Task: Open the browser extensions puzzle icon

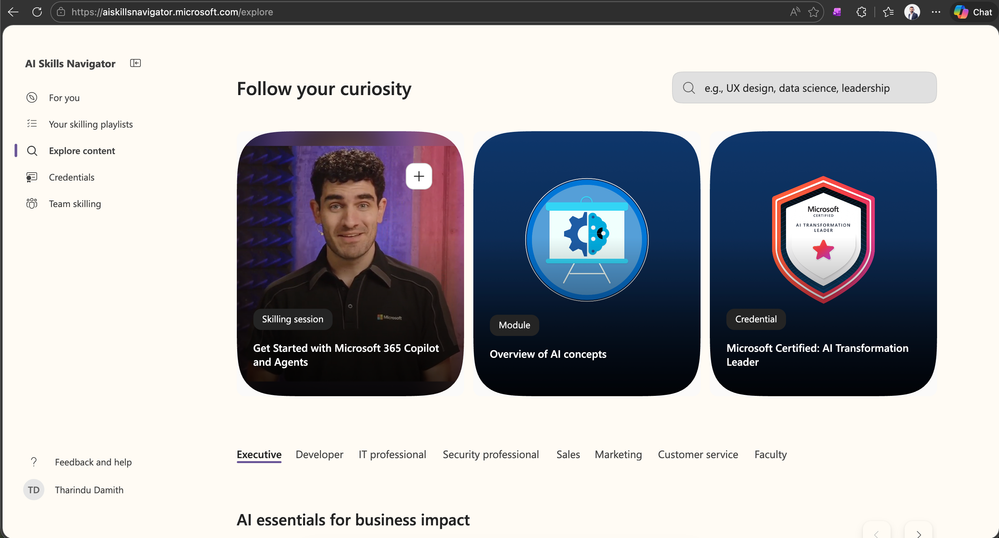Action: [861, 12]
